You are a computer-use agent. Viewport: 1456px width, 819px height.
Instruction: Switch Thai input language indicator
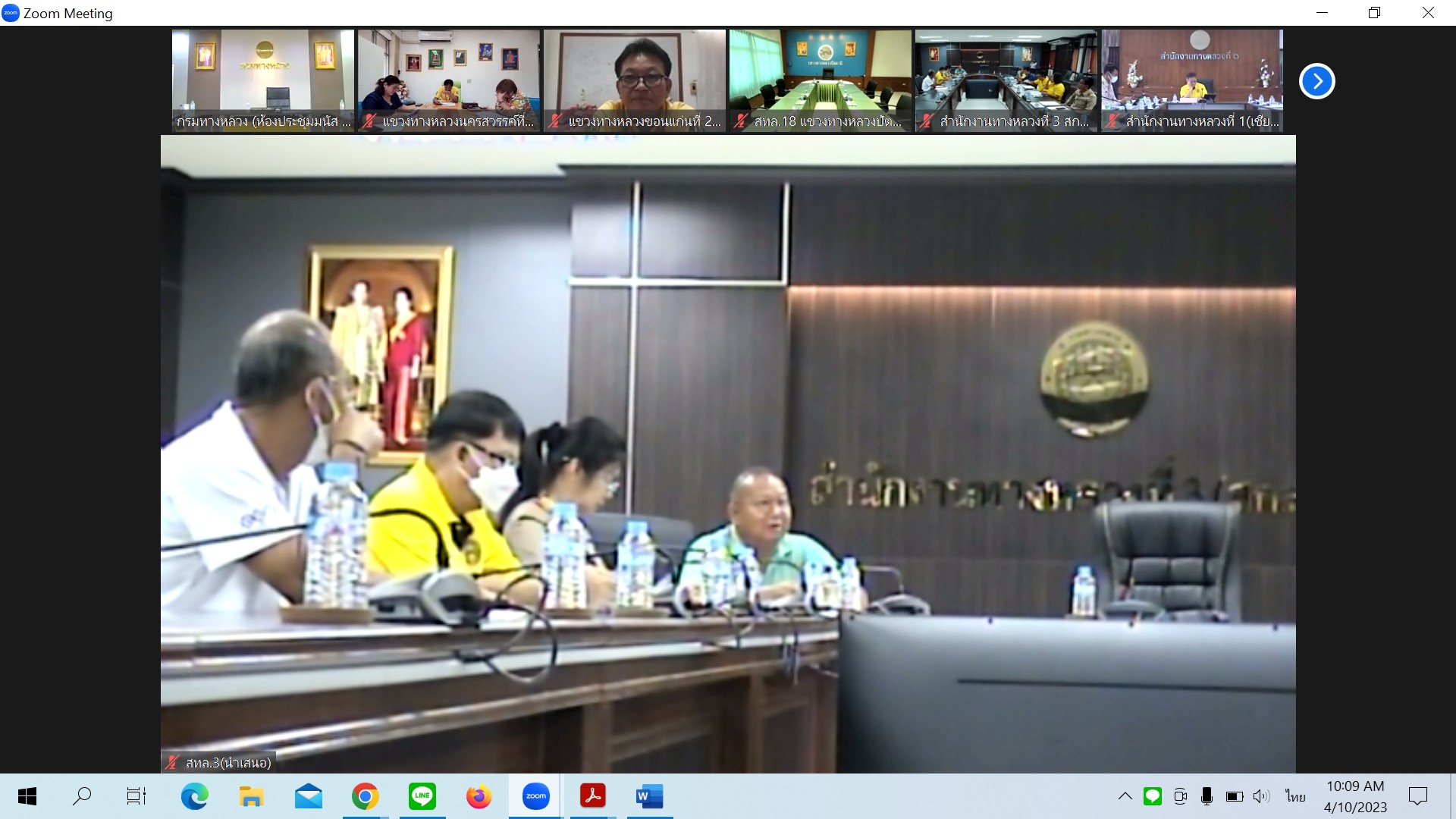[x=1295, y=796]
